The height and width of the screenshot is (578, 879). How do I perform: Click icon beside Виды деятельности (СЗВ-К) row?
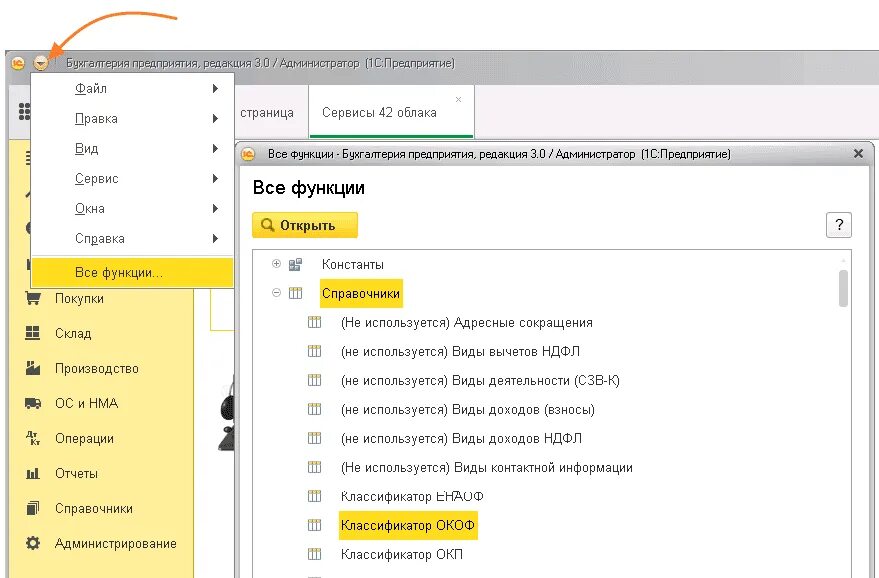click(314, 380)
